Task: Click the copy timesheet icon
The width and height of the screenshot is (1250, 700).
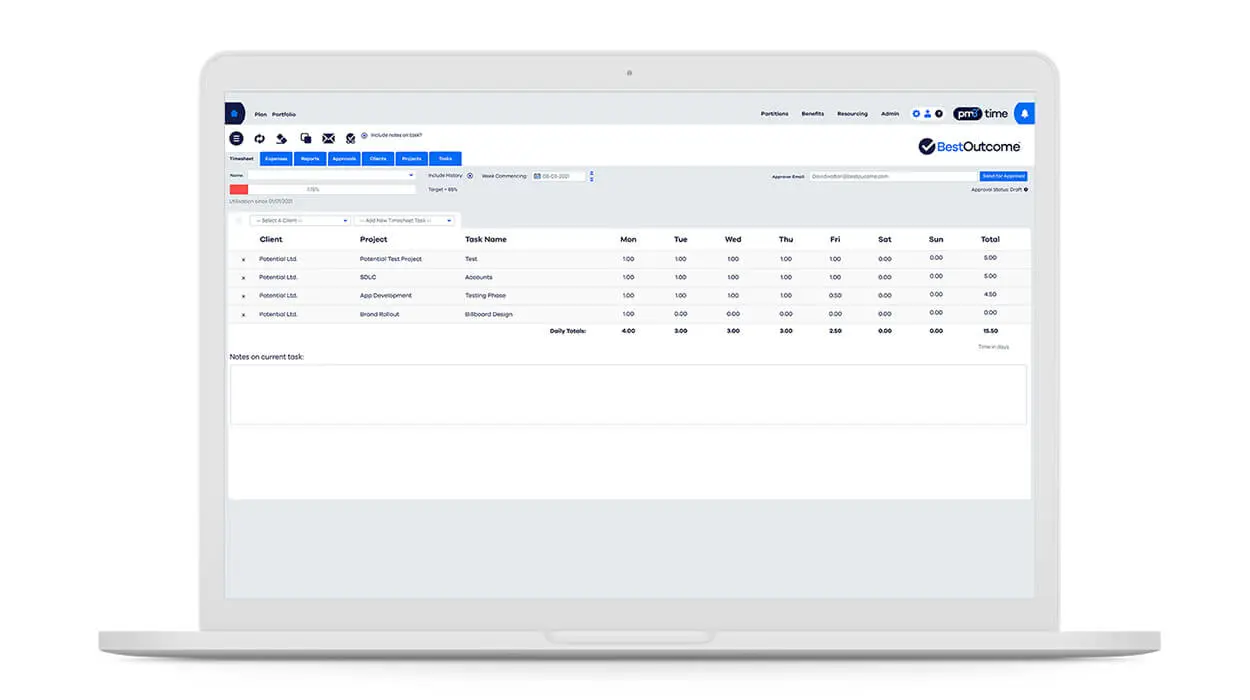Action: tap(305, 138)
